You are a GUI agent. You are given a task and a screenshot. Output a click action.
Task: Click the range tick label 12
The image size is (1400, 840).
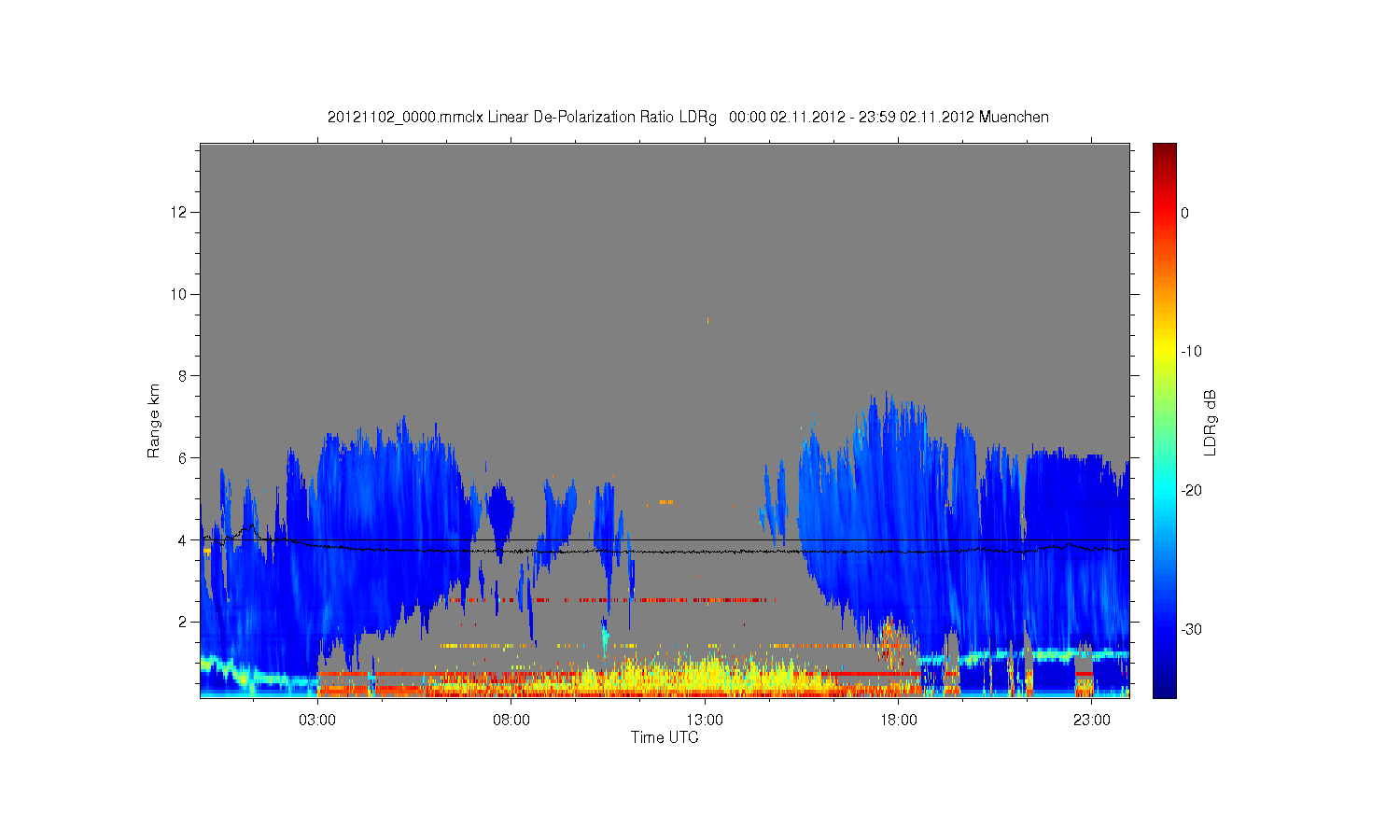[x=180, y=213]
